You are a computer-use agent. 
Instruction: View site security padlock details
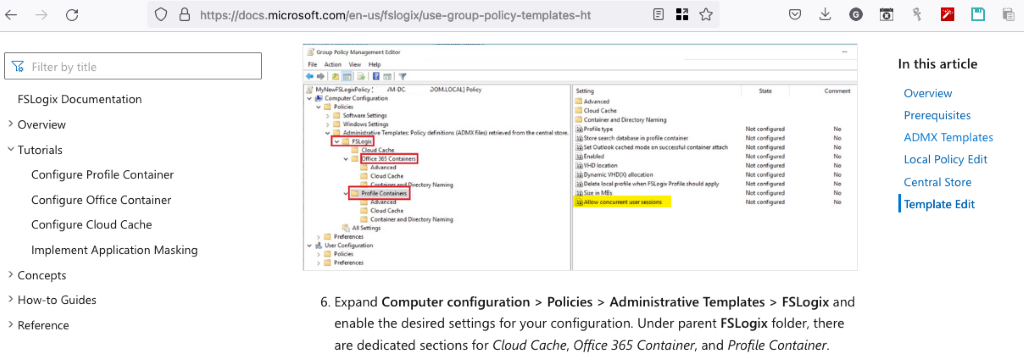(x=184, y=14)
